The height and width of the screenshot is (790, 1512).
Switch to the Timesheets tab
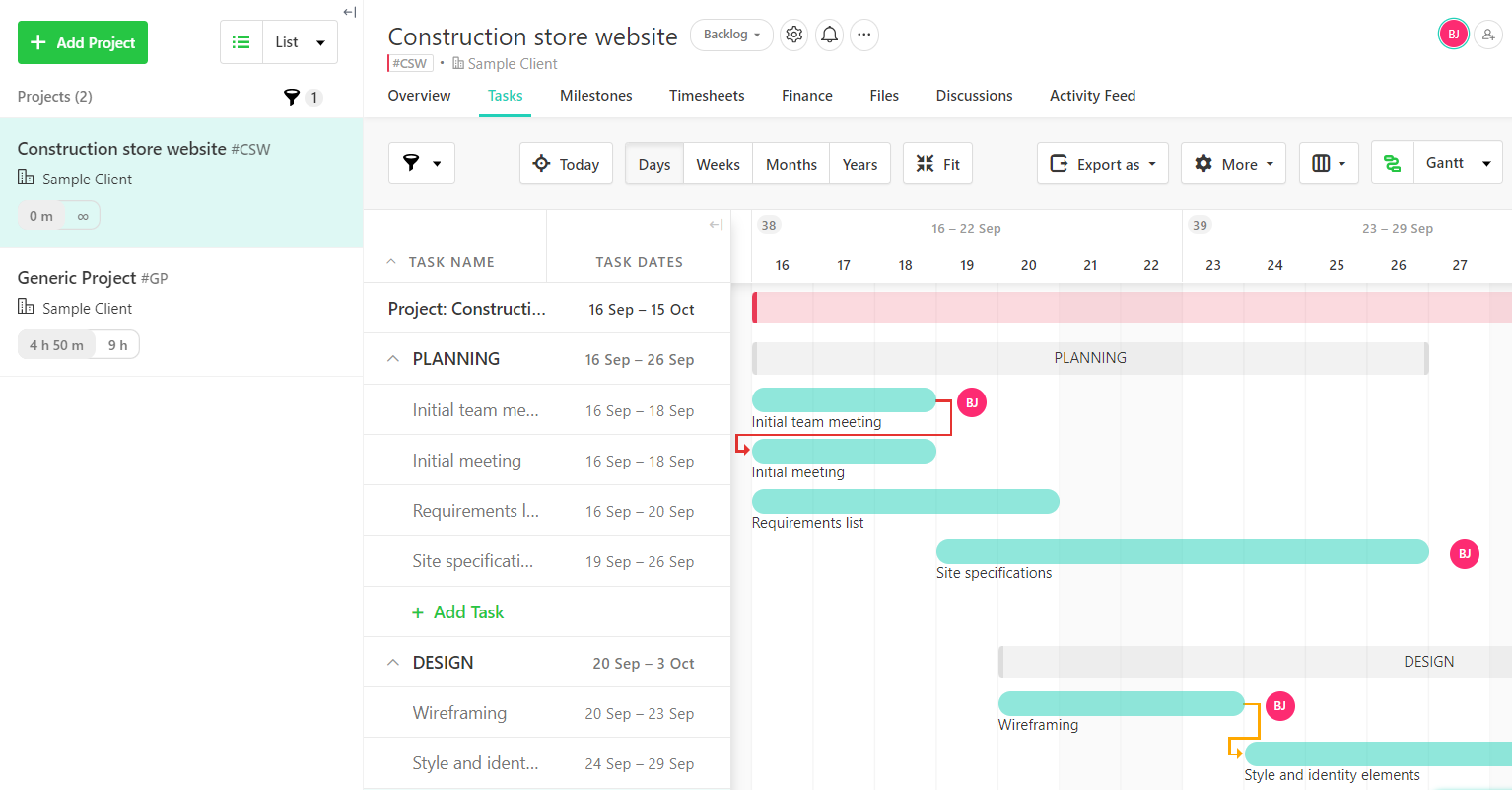point(707,96)
